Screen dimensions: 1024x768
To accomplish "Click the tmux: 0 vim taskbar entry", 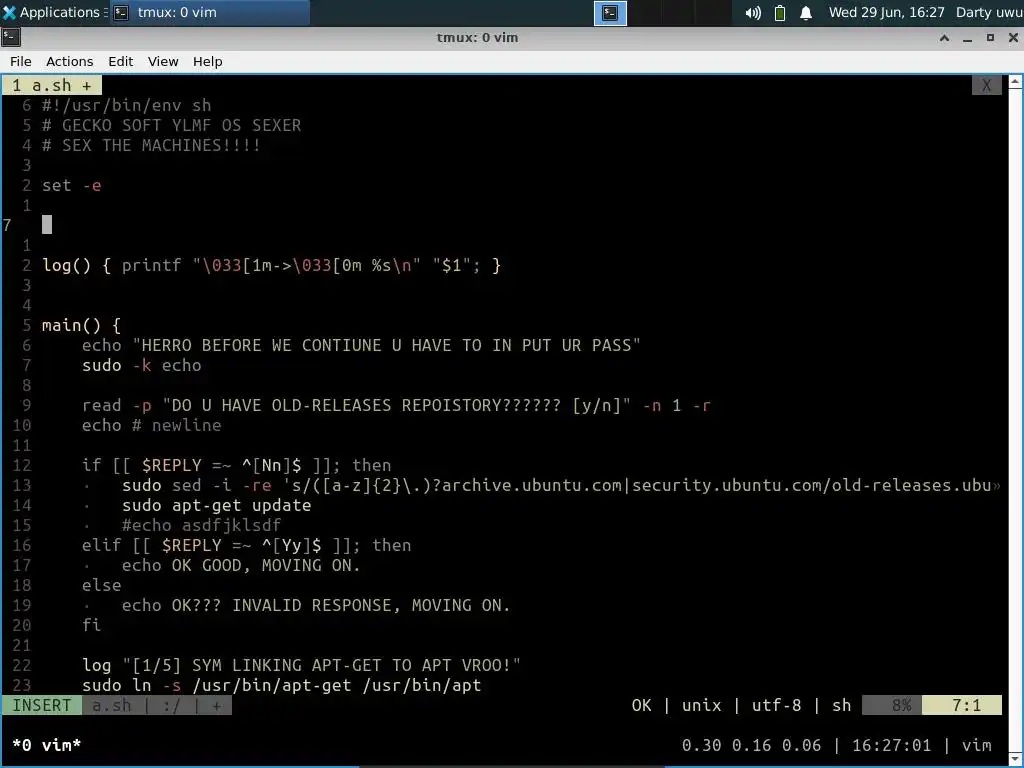I will [x=209, y=12].
